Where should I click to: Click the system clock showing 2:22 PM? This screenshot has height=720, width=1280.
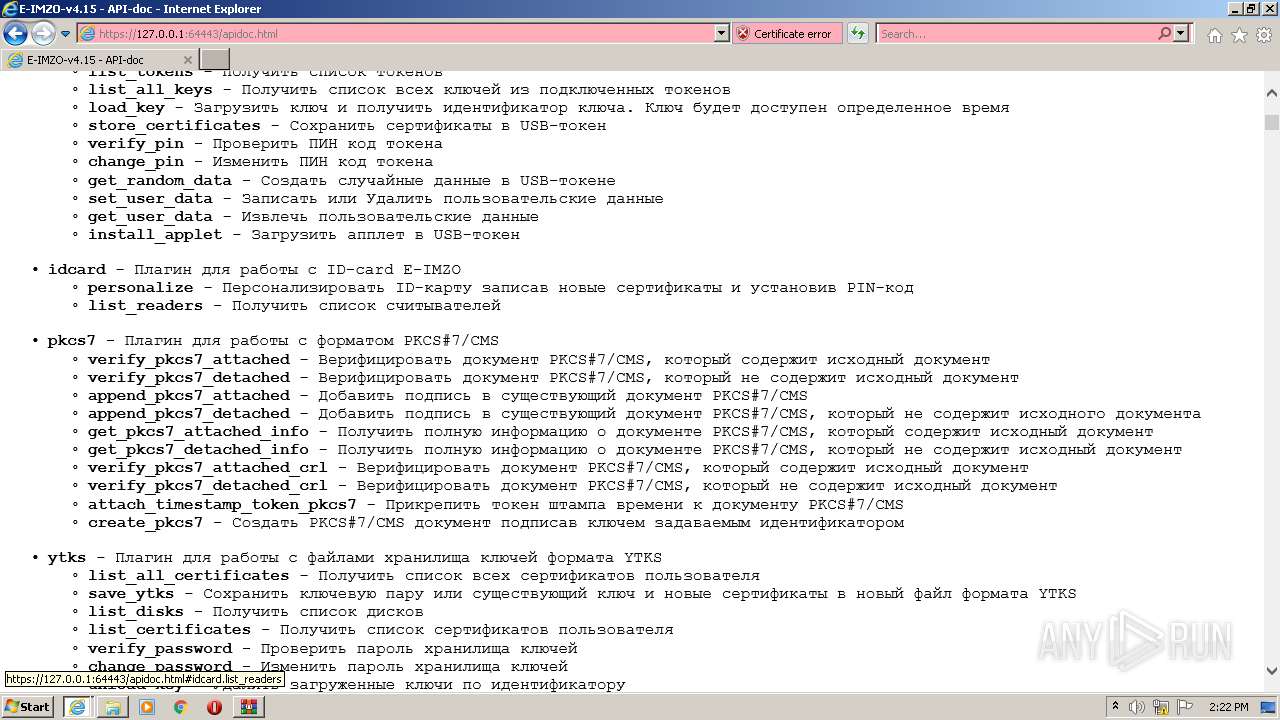pyautogui.click(x=1227, y=707)
